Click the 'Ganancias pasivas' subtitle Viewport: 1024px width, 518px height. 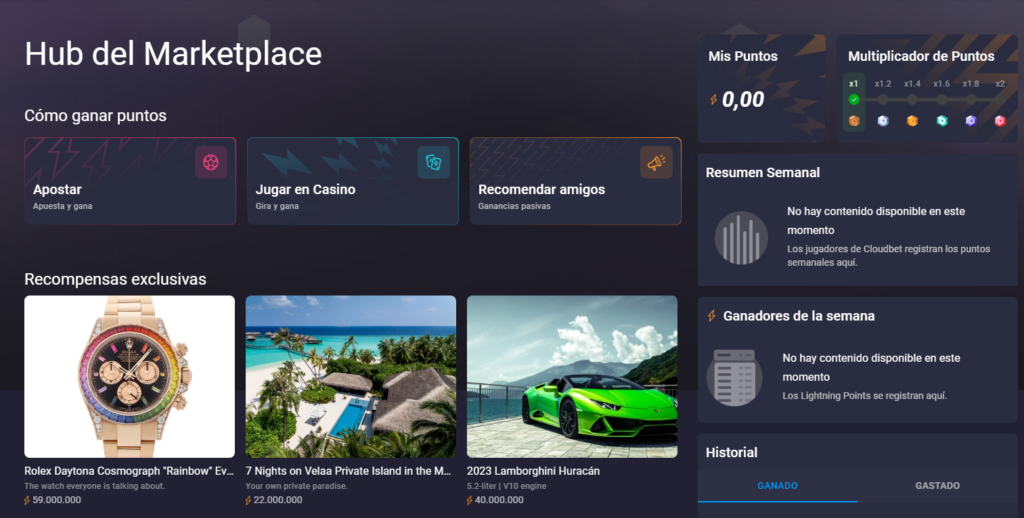coord(515,206)
